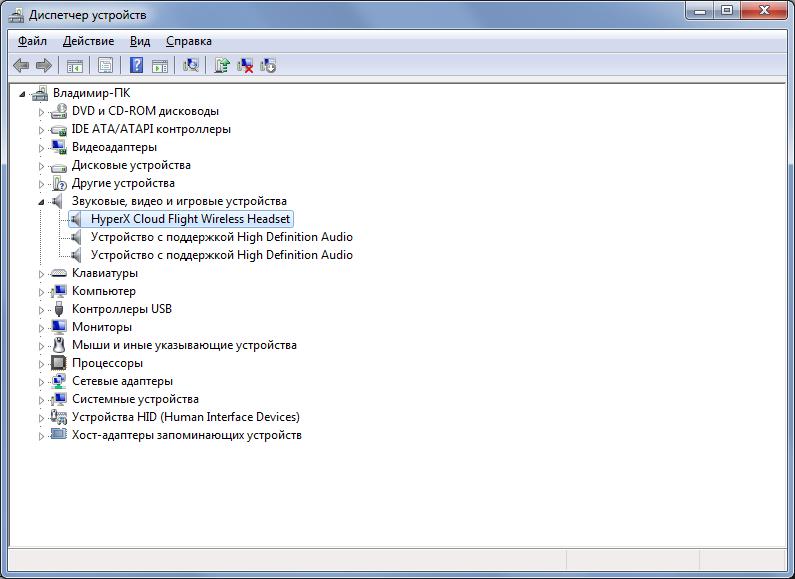This screenshot has width=795, height=579.
Task: Click the Видеоадаптеры display adapter icon
Action: [59, 147]
